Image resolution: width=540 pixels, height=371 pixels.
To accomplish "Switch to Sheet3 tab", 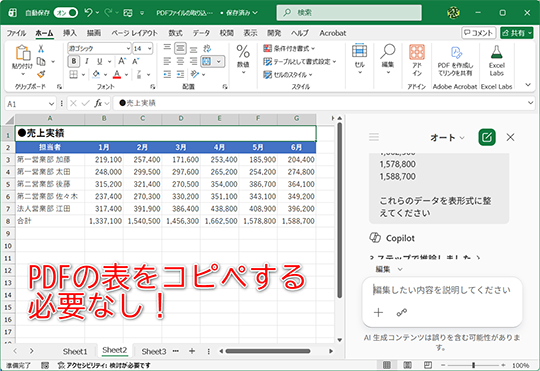I will [x=154, y=351].
